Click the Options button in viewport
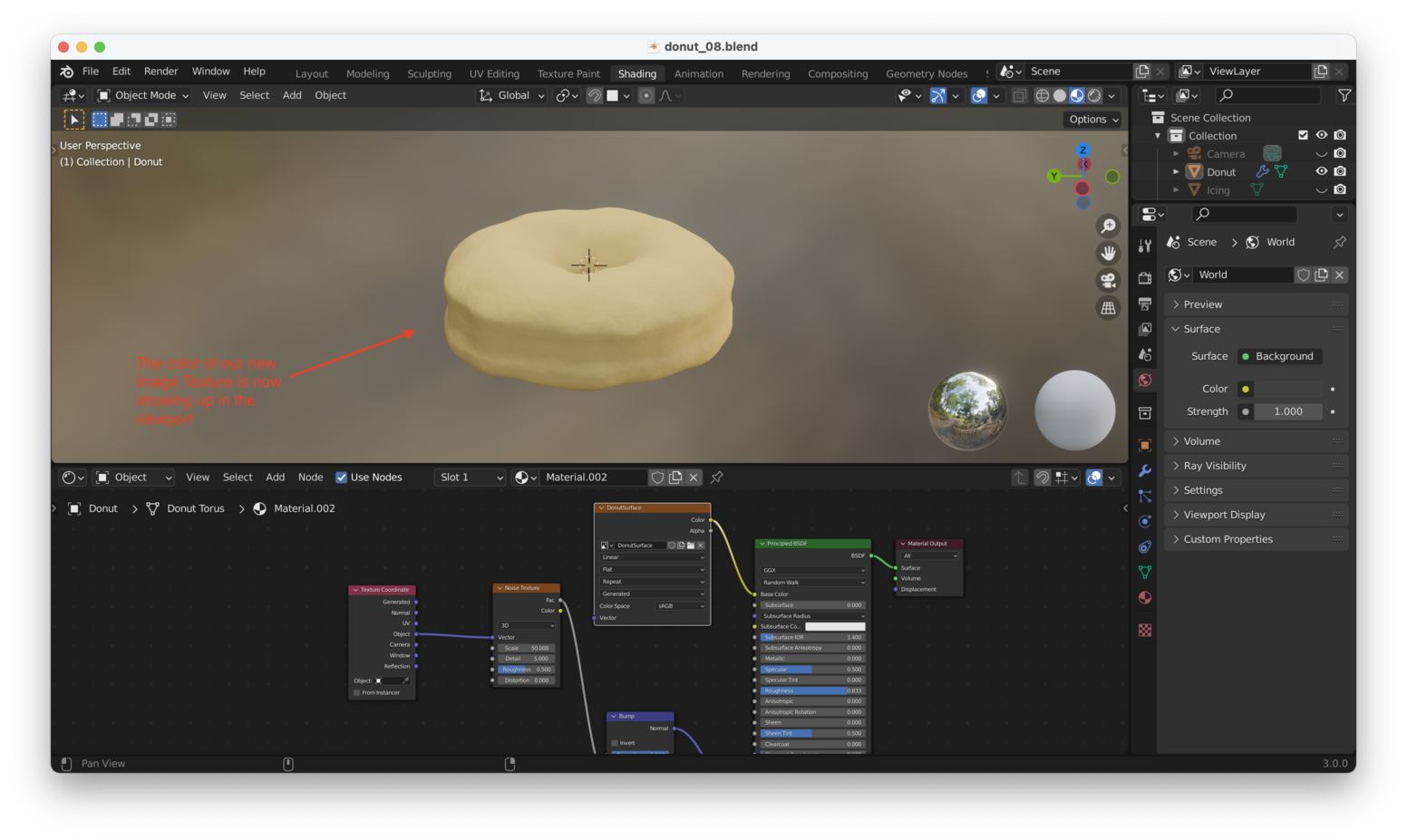 (1092, 119)
